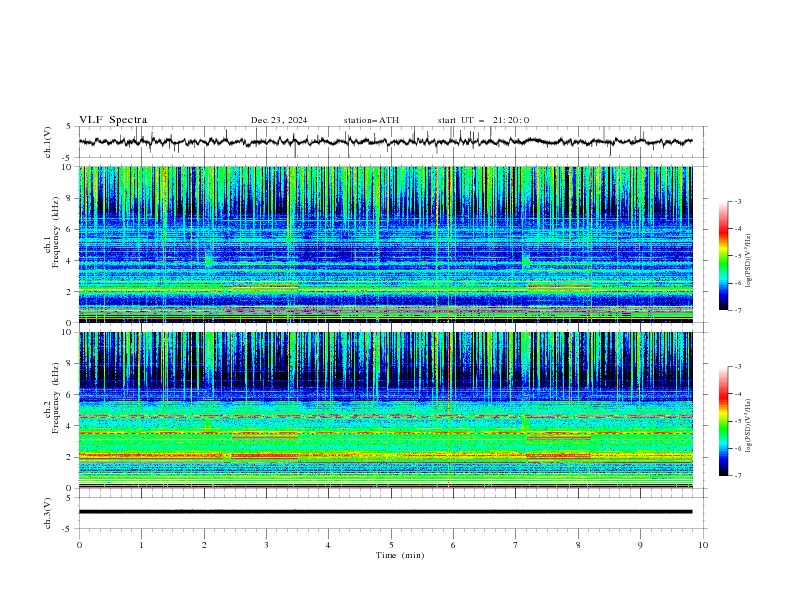
Task: Click the 'ch.1(V)' waveform axis label
Action: click(x=48, y=142)
